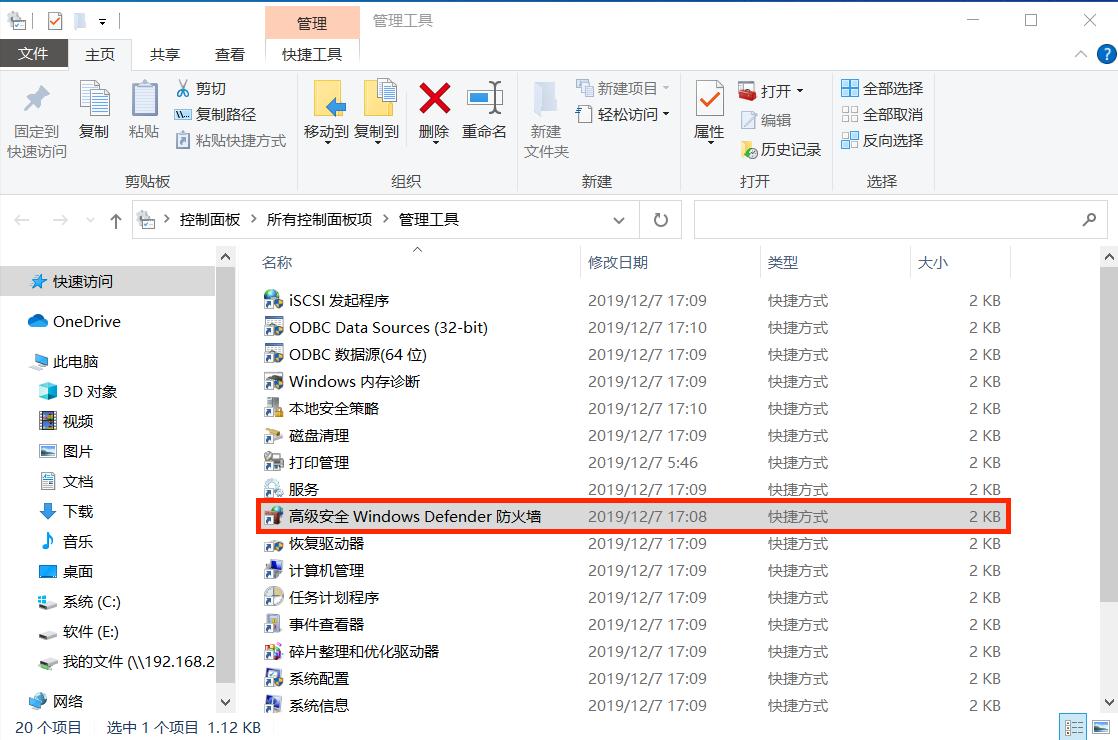Switch to details view in status bar
This screenshot has height=740, width=1118.
[x=1073, y=728]
